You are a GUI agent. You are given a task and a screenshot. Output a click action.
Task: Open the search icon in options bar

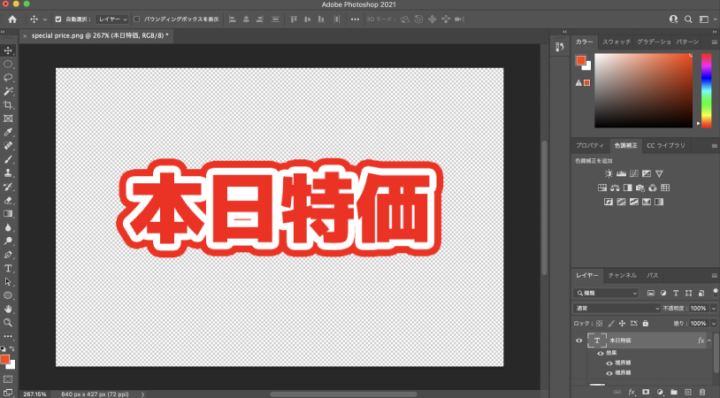click(688, 19)
